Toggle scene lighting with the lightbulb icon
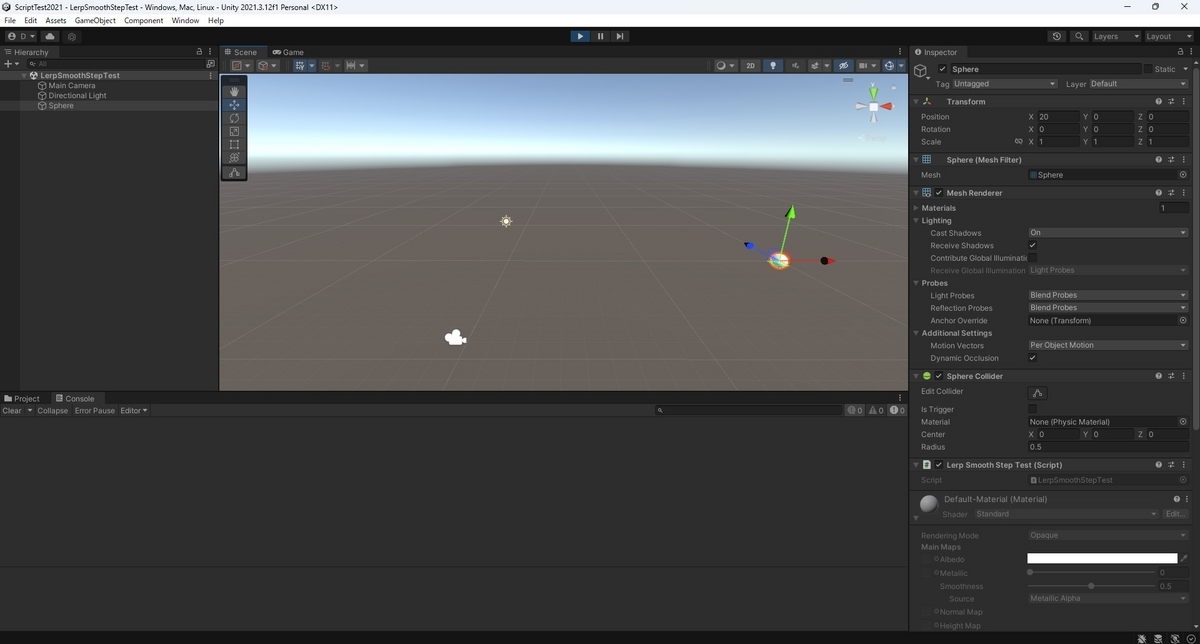1200x644 pixels. 773,65
